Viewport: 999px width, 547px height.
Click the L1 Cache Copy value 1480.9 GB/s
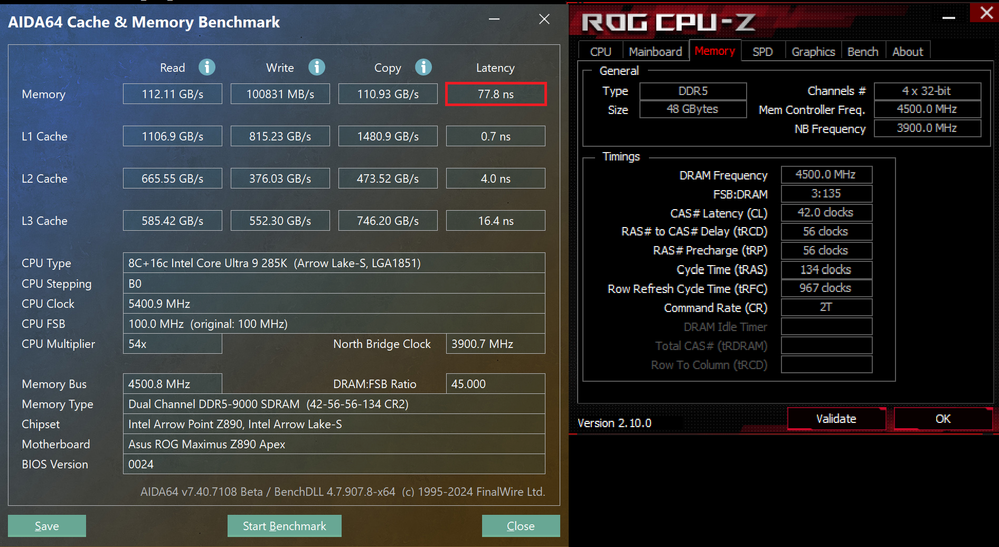pyautogui.click(x=388, y=136)
